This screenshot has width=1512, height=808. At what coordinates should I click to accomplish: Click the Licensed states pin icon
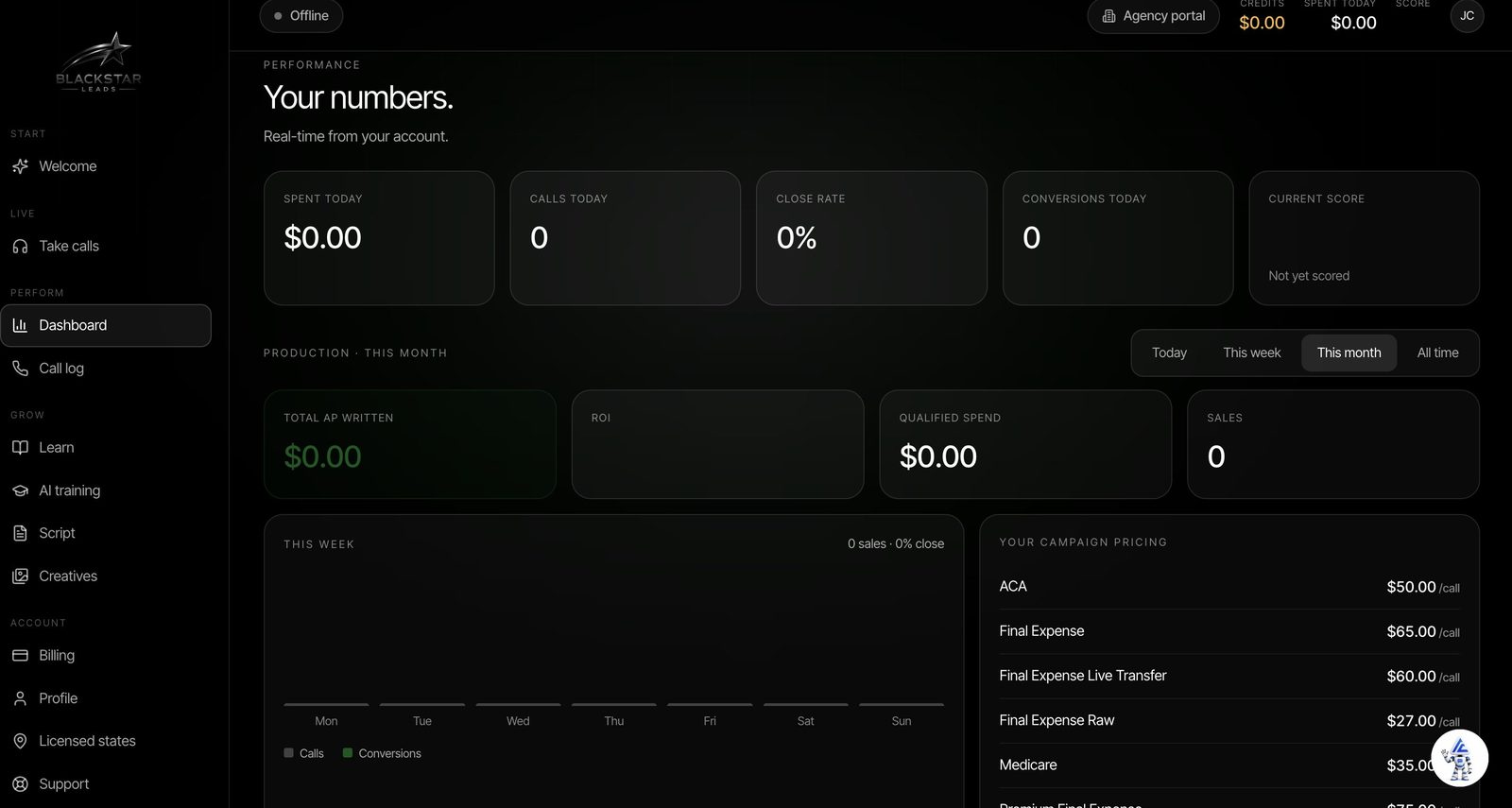[20, 741]
